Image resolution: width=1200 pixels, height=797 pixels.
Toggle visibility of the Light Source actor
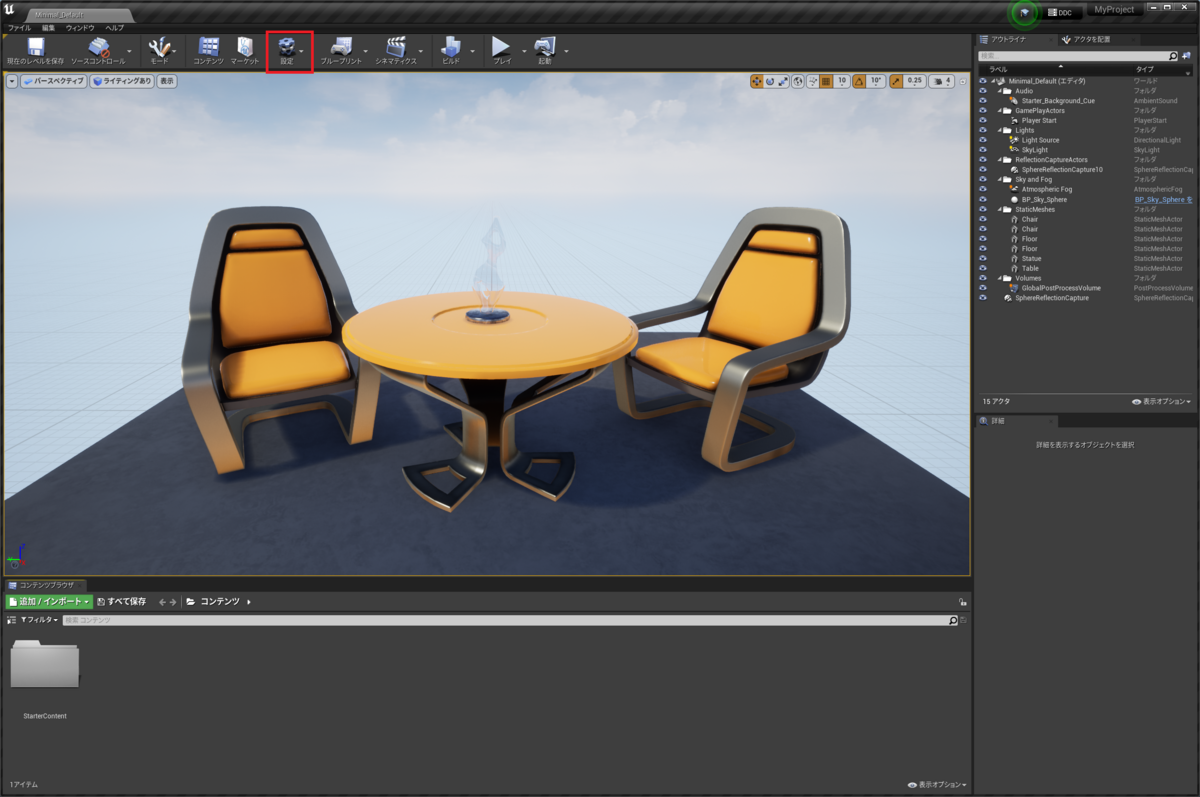(983, 140)
